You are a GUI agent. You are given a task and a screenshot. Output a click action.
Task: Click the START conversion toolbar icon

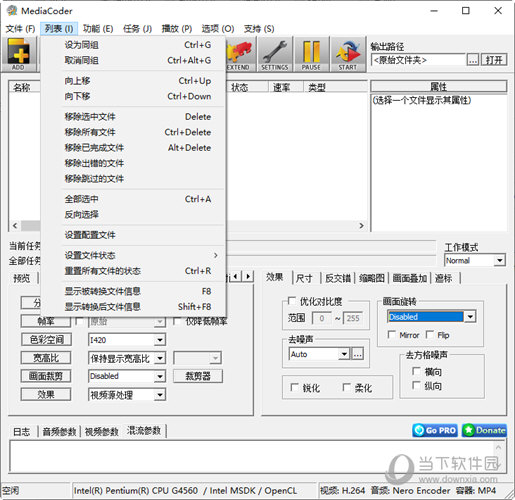(348, 54)
